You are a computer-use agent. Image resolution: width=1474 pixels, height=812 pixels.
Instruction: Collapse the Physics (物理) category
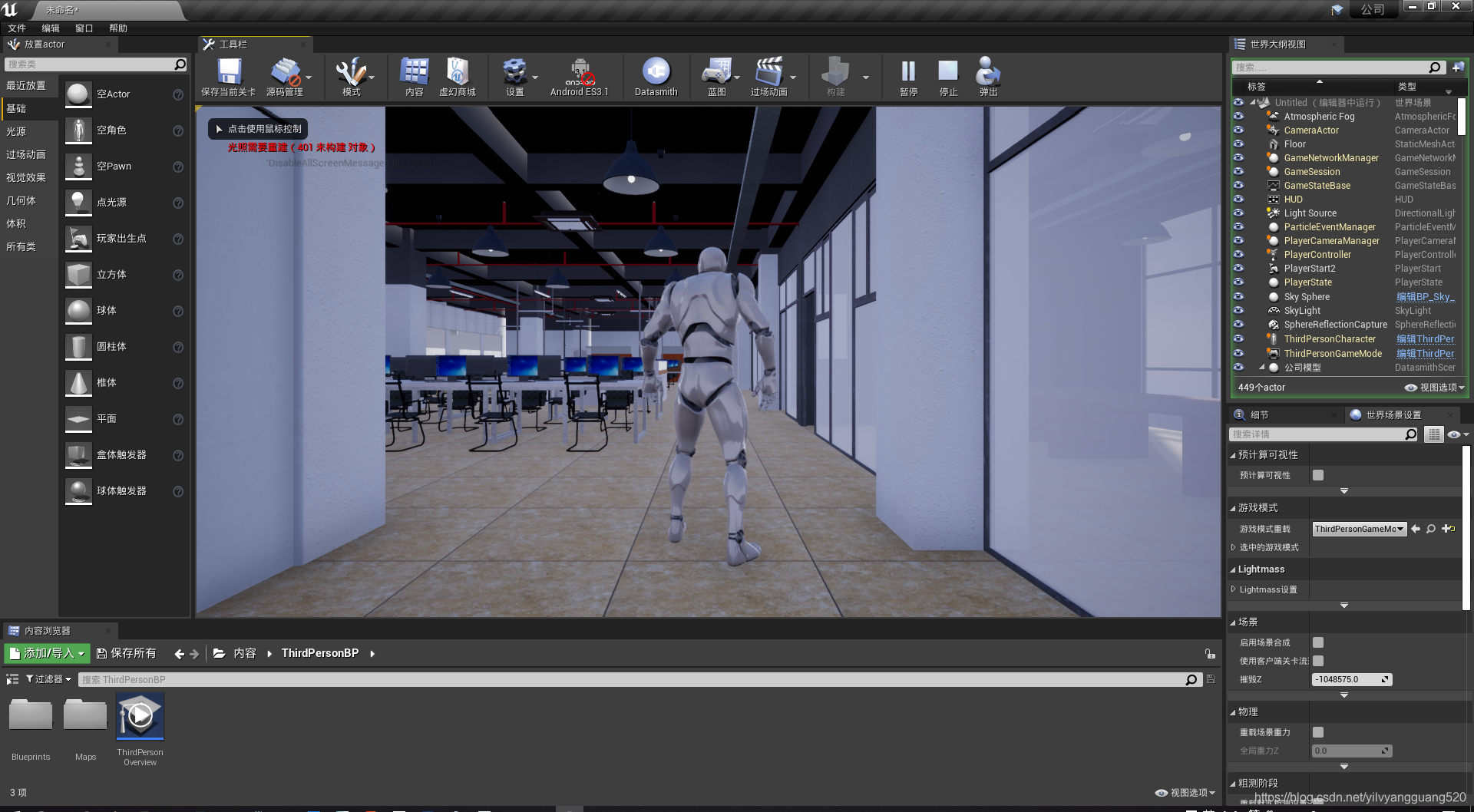(1233, 712)
